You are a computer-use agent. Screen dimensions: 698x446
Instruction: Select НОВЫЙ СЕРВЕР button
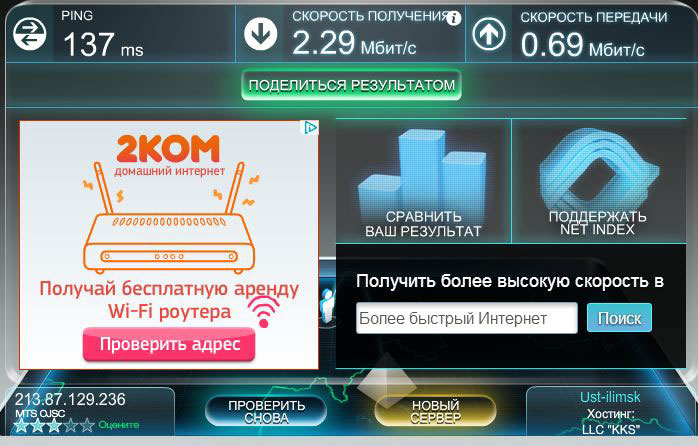435,411
